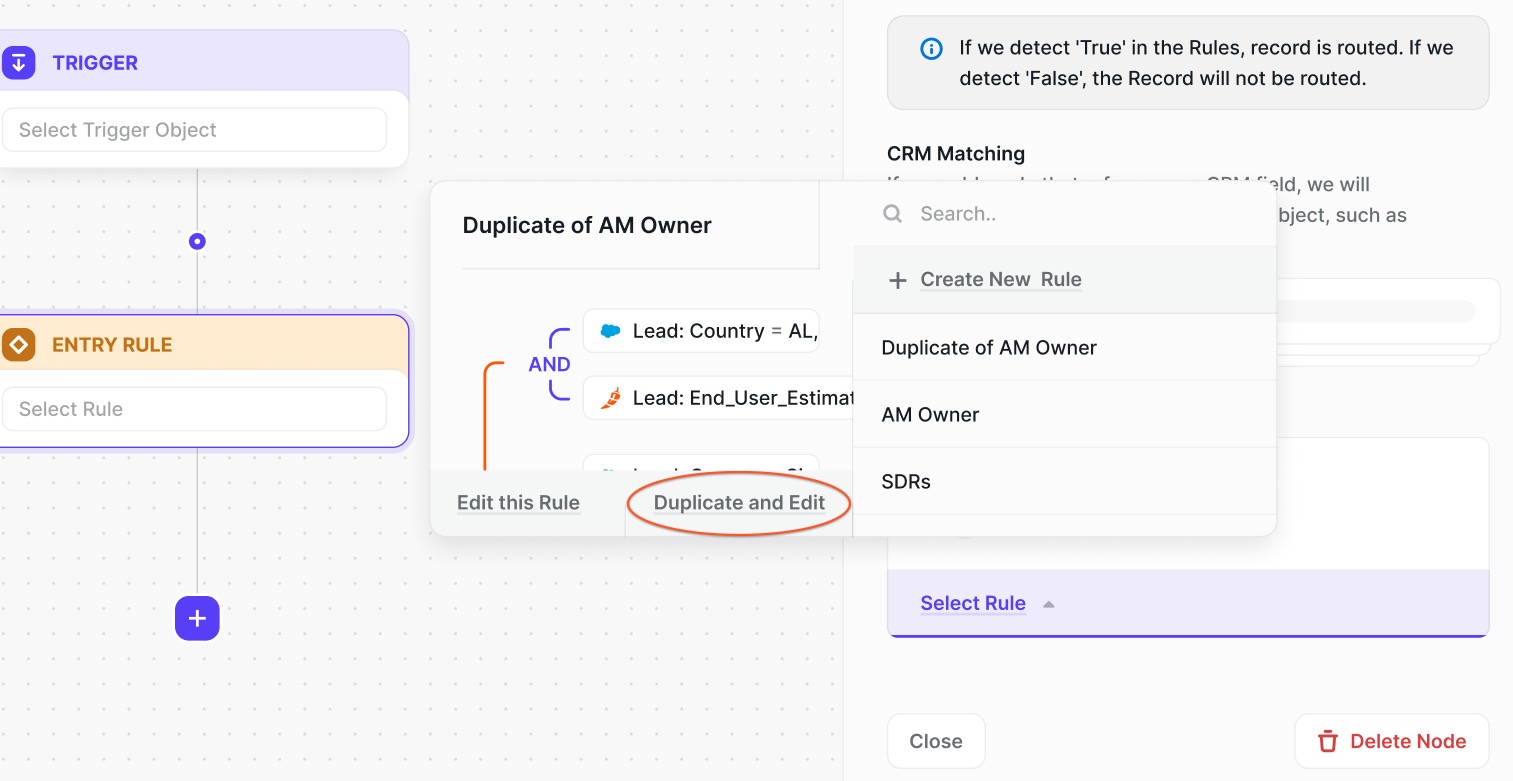Click the orange icon on Lead: End_User_Estimat condition
Viewport: 1513px width, 781px height.
point(610,399)
